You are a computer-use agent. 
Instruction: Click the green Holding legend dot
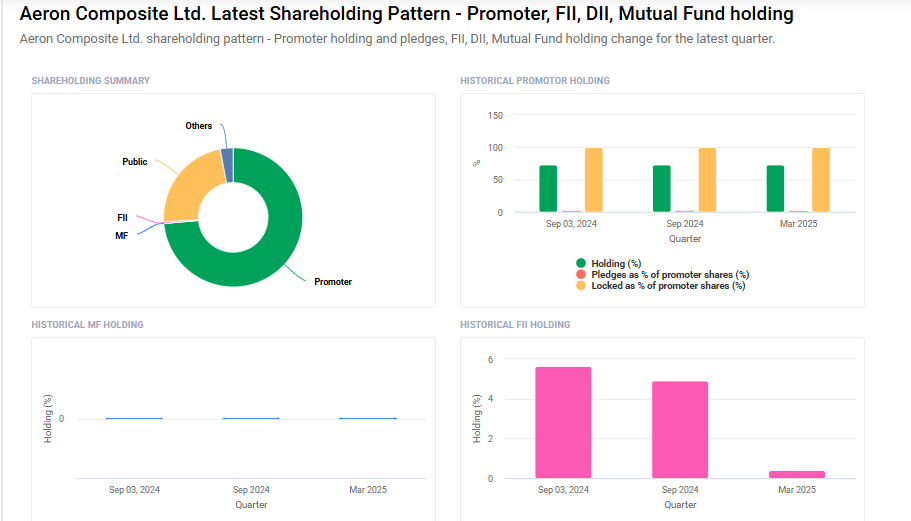pyautogui.click(x=580, y=263)
